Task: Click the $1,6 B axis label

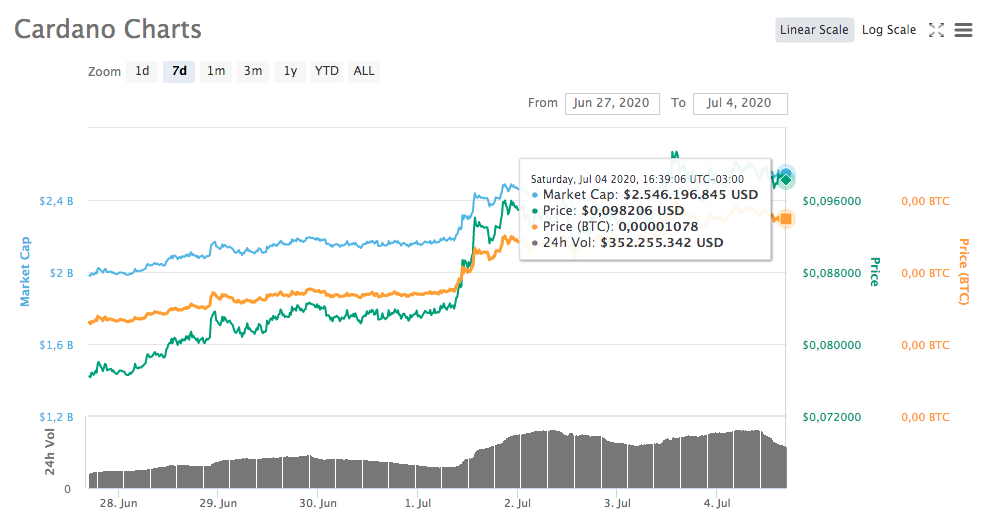Action: (x=56, y=345)
